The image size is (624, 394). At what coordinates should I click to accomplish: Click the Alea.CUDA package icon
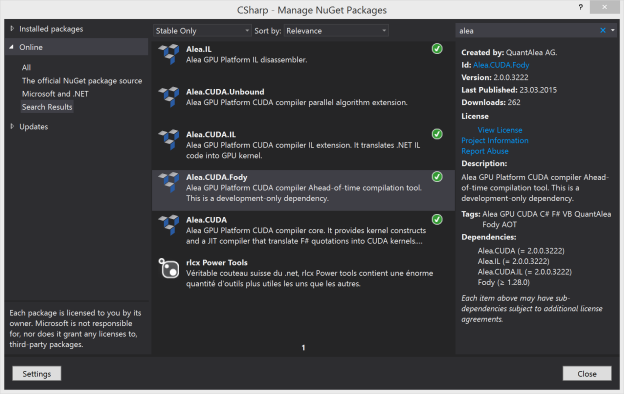point(169,224)
